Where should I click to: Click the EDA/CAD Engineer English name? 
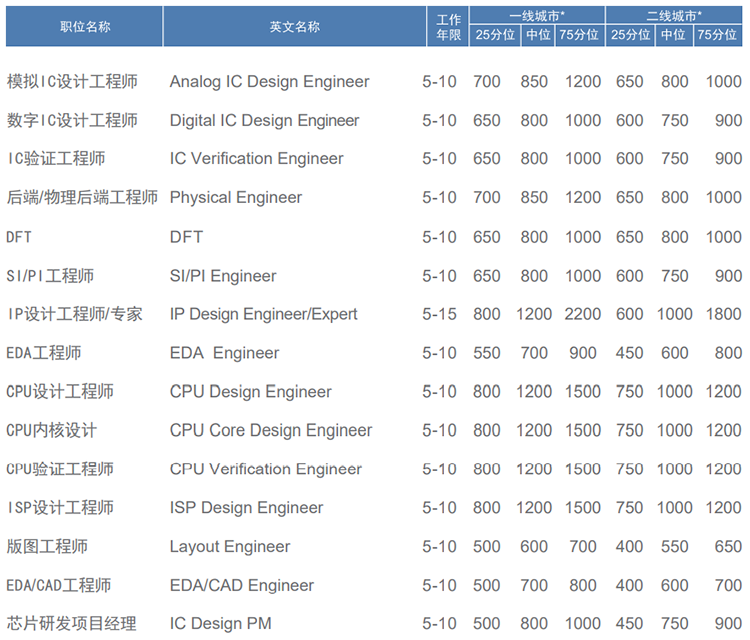[x=241, y=586]
